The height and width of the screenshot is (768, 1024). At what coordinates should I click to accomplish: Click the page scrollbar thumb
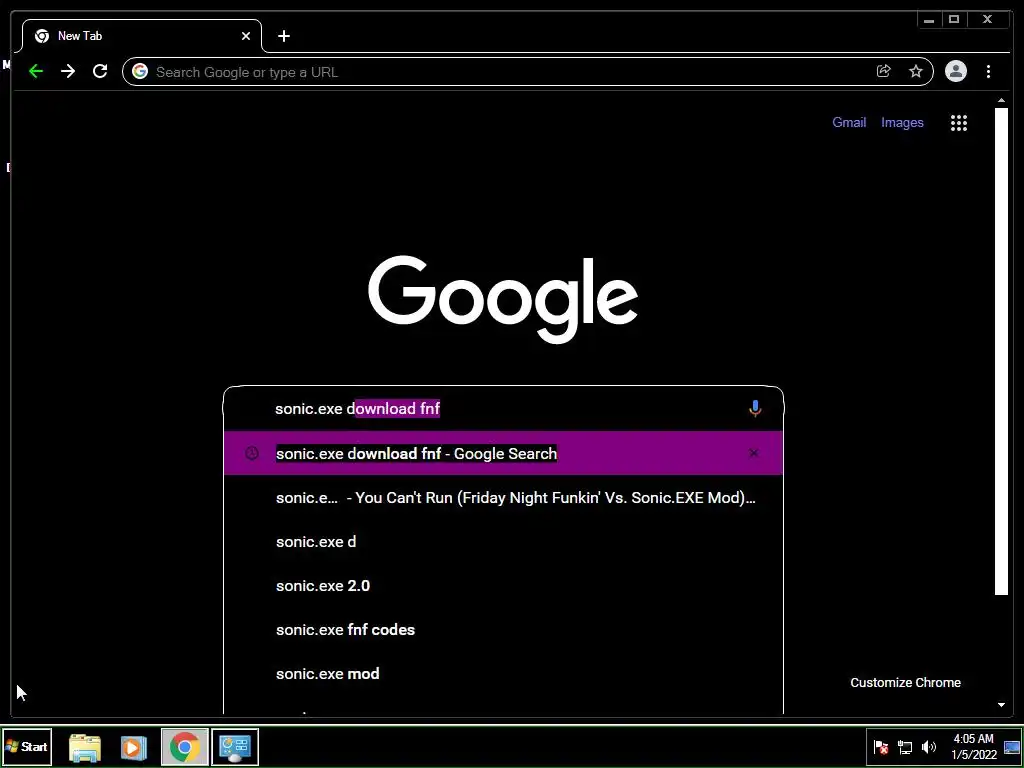pos(1001,351)
